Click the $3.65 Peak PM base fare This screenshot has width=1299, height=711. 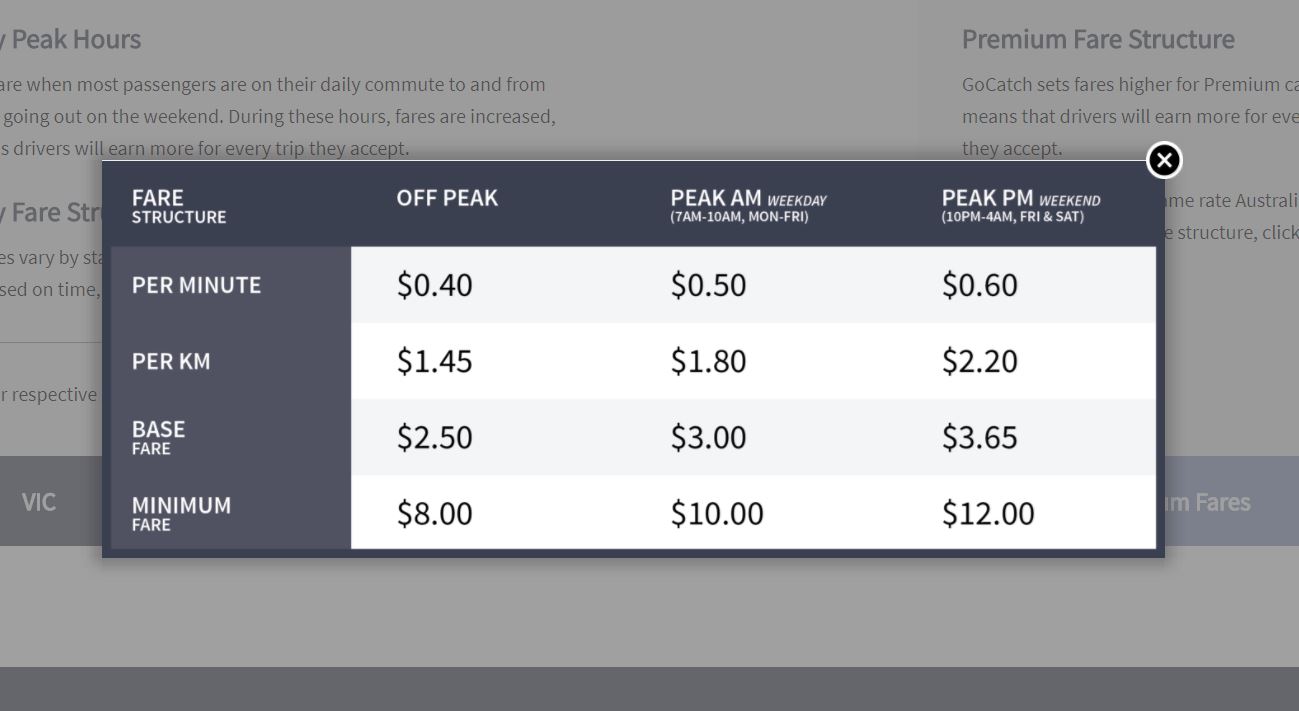(979, 437)
